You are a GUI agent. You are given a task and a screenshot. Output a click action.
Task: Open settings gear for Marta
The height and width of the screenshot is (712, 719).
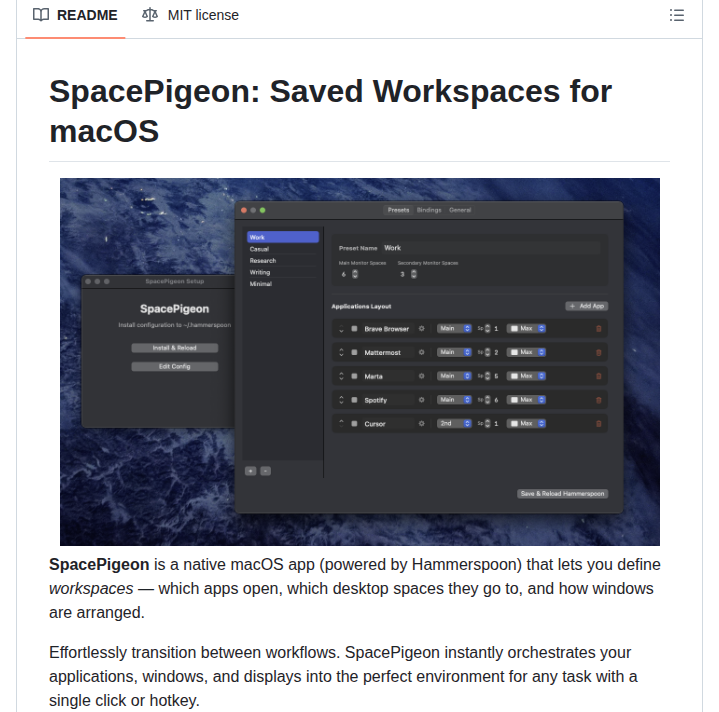point(421,376)
